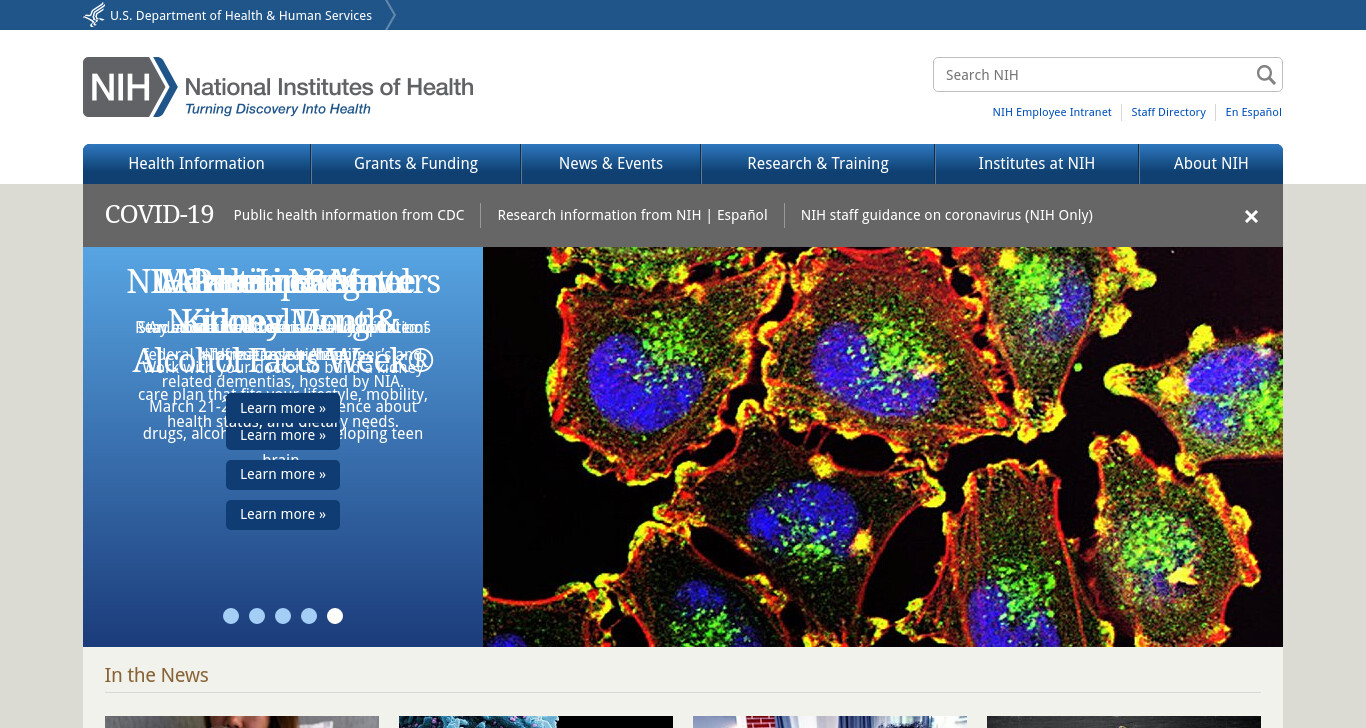Select the fourth carousel slide dot

tap(309, 616)
